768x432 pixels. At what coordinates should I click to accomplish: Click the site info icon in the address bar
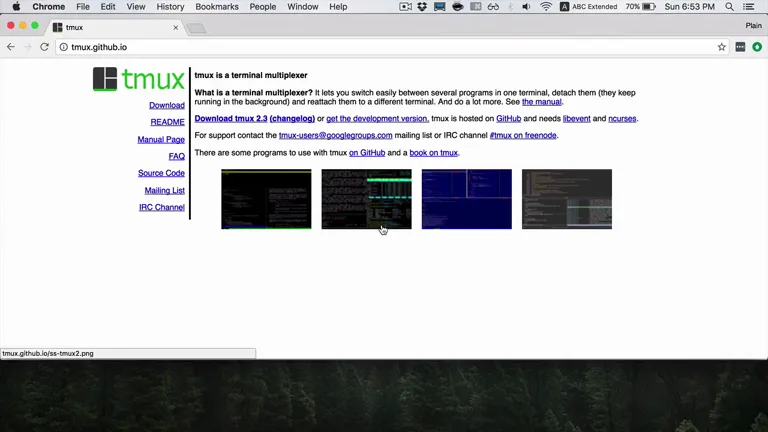coord(64,47)
